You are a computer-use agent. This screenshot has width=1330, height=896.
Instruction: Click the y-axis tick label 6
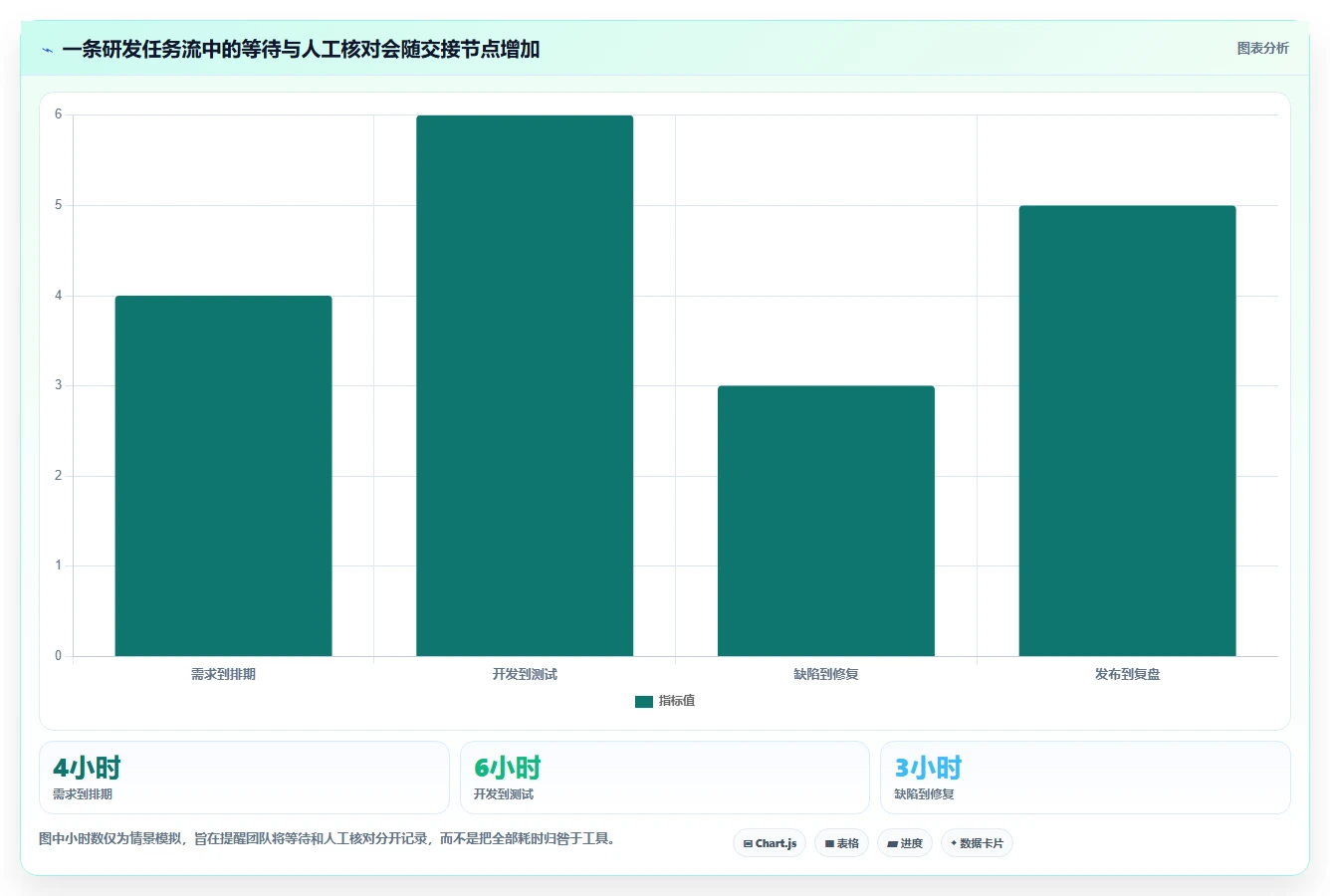pos(59,114)
